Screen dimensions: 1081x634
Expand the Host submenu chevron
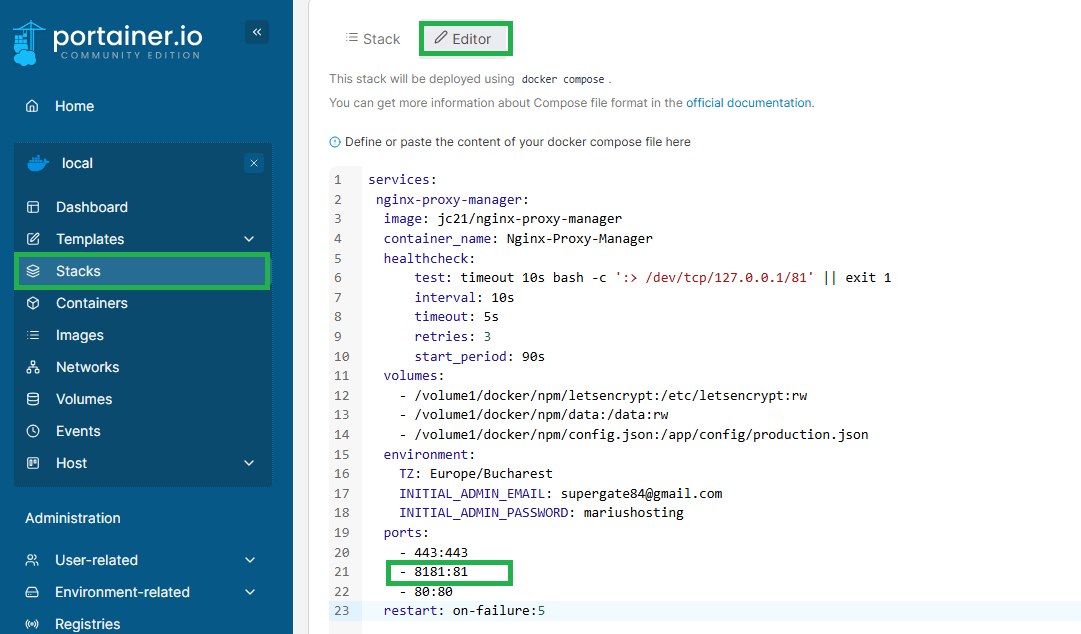(x=249, y=463)
